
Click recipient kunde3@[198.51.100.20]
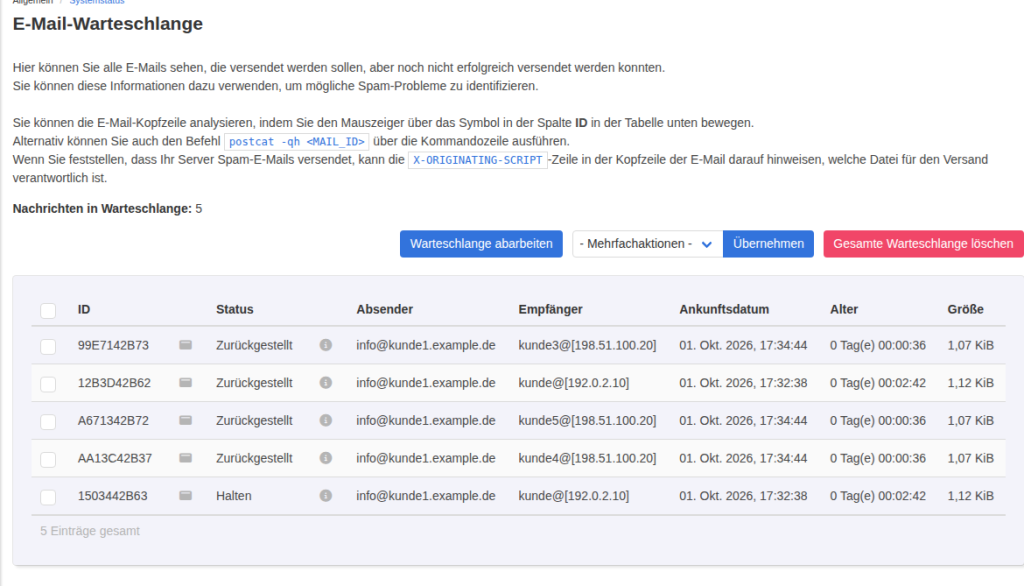(x=587, y=345)
